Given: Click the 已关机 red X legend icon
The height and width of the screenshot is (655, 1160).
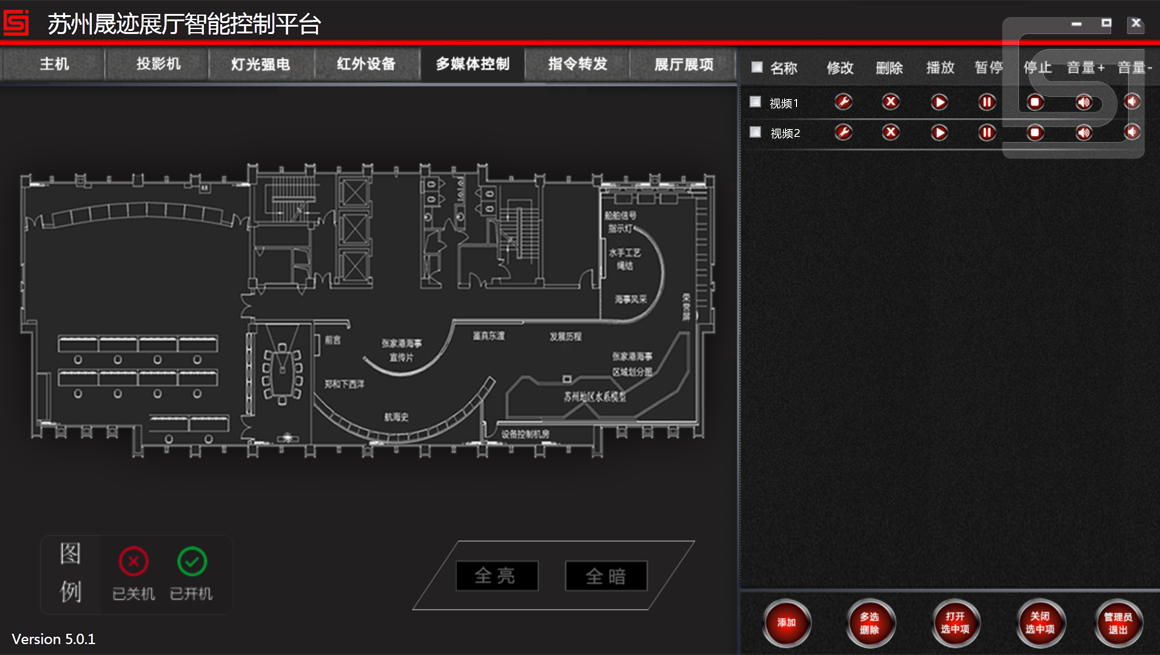Looking at the screenshot, I should [133, 562].
